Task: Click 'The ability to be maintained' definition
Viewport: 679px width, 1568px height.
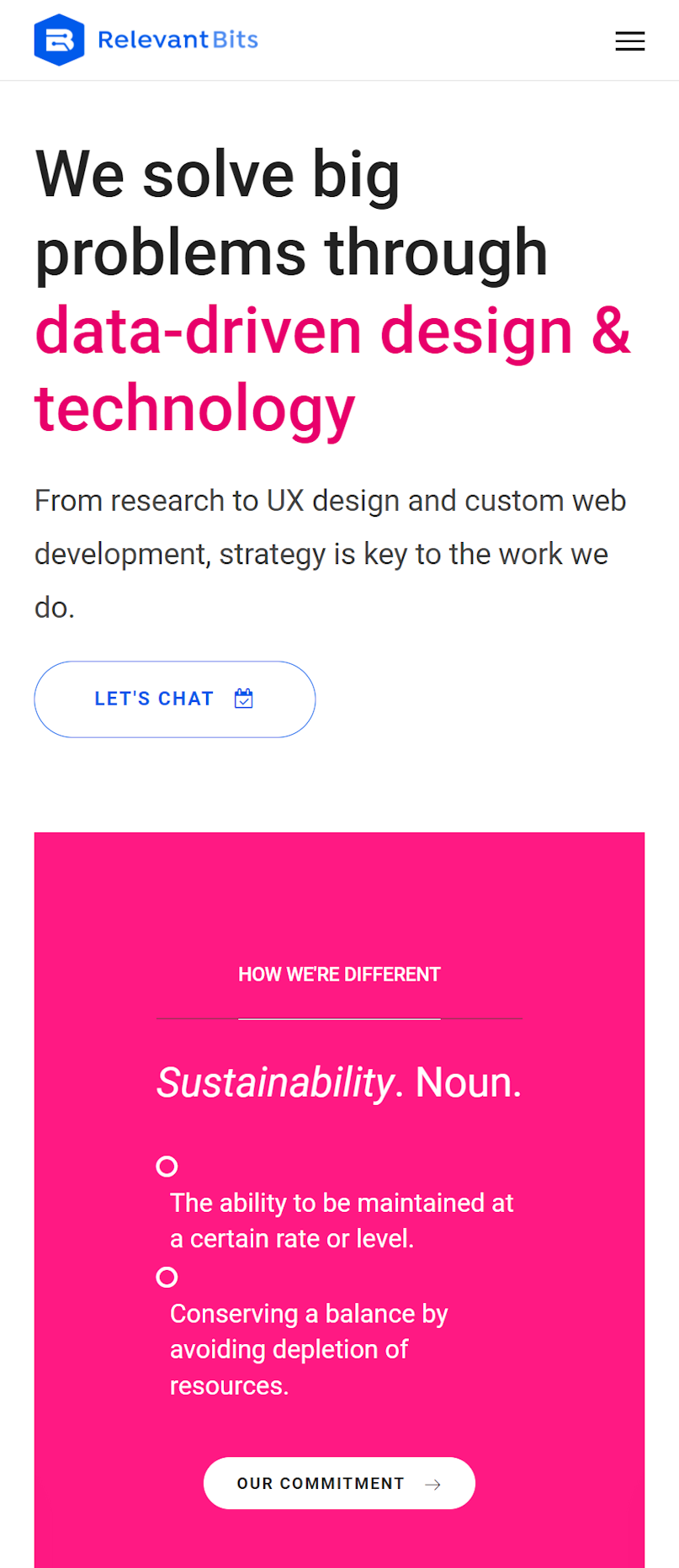Action: coord(342,1220)
